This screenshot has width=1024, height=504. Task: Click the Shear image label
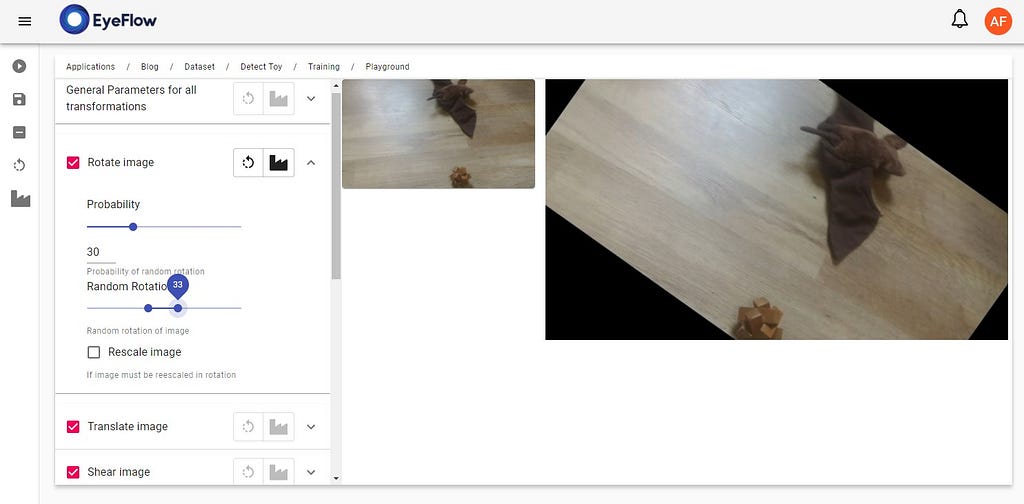119,472
